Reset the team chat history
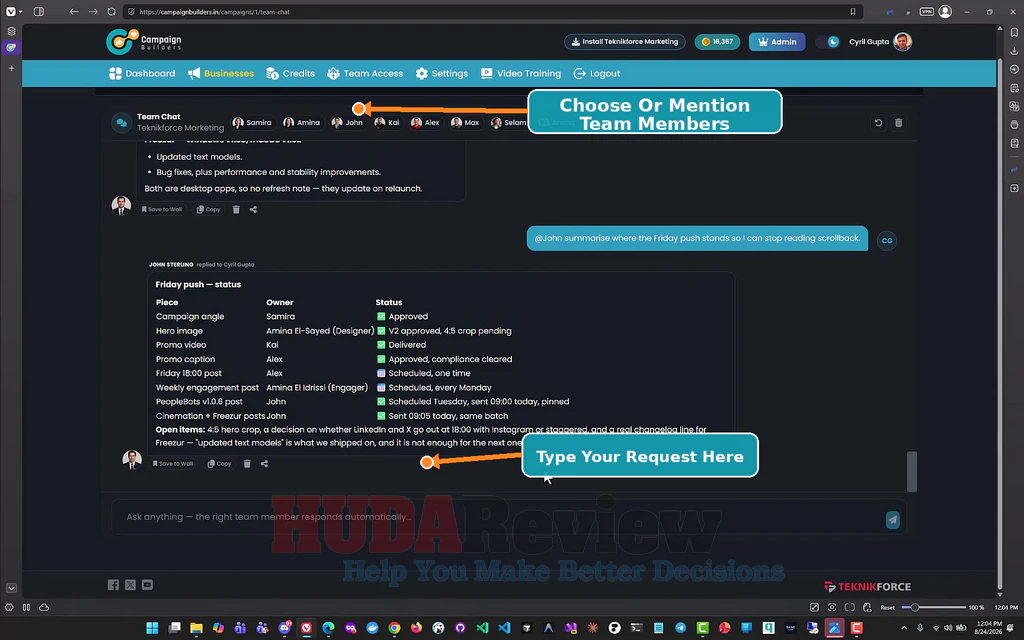This screenshot has height=640, width=1024. tap(878, 123)
